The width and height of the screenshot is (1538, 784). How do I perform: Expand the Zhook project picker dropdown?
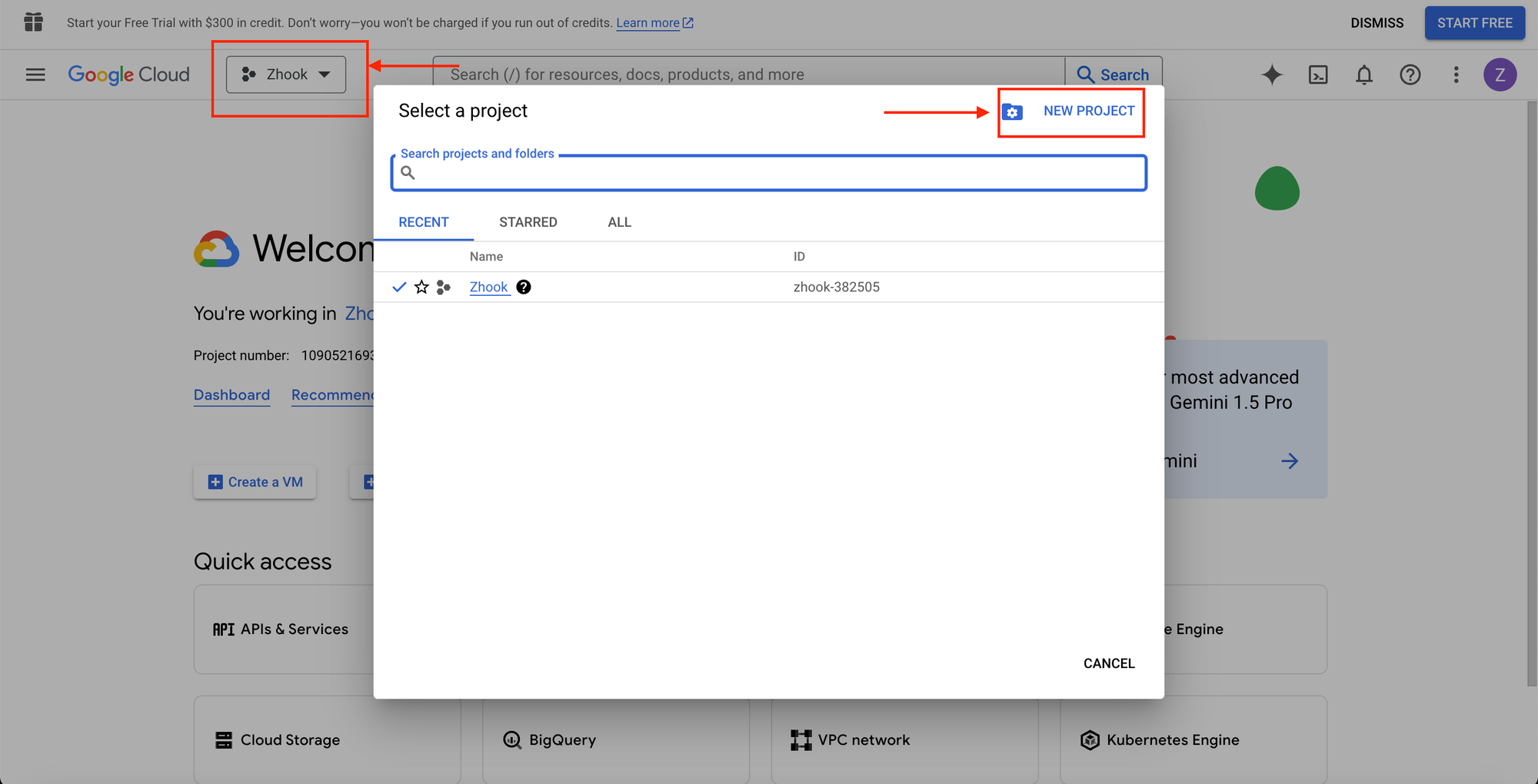pyautogui.click(x=286, y=75)
